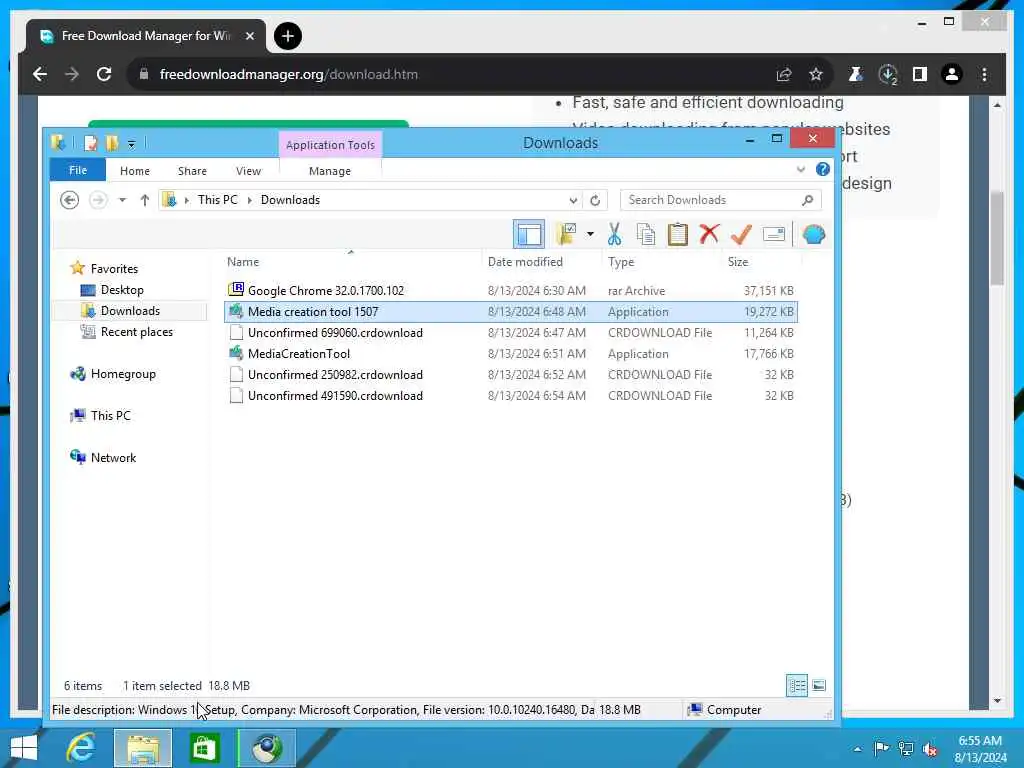Select the Google Chrome 32.0.1700.102 archive
This screenshot has height=768, width=1024.
[x=511, y=291]
